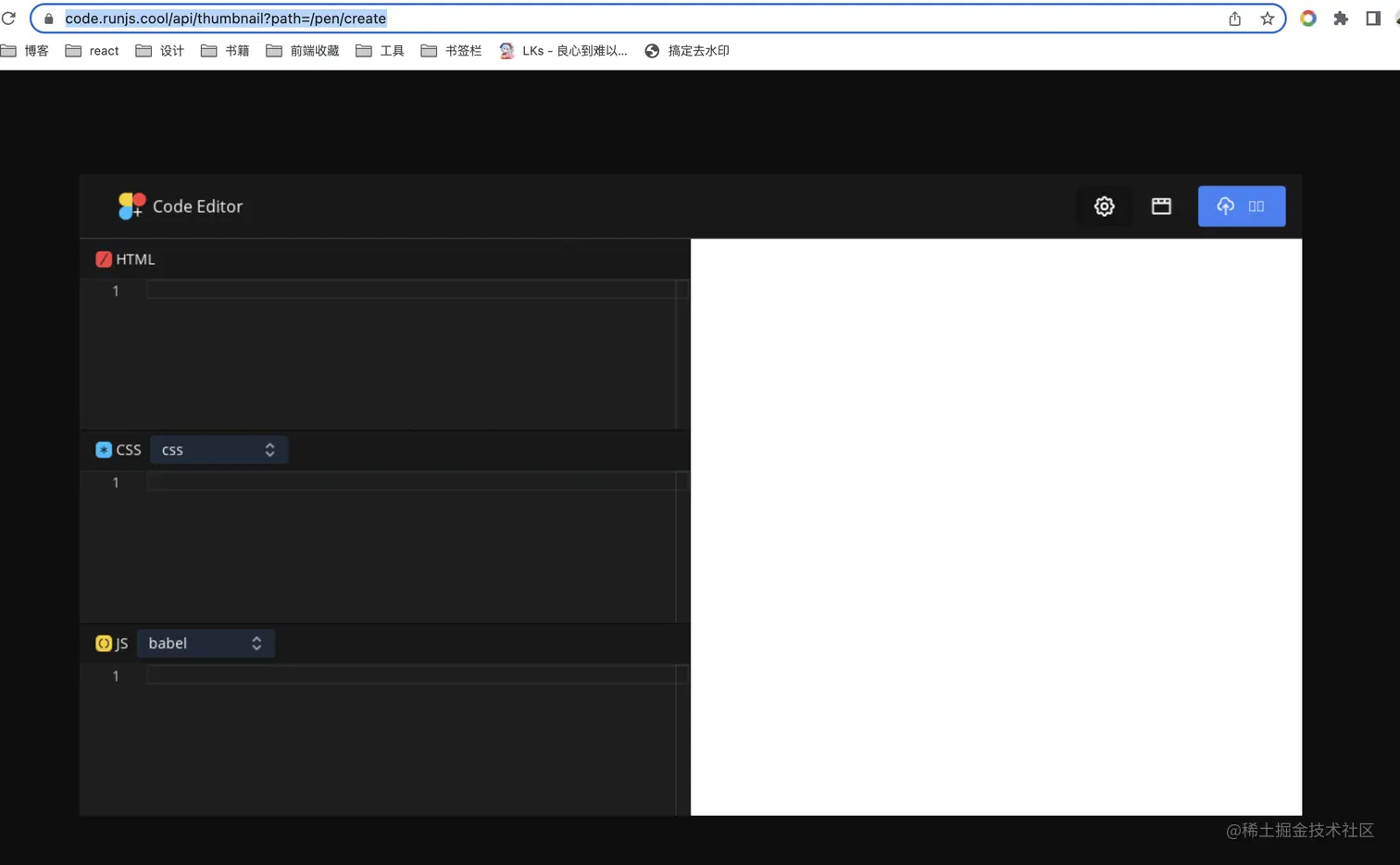
Task: Open the 博客 bookmarks folder
Action: point(25,51)
